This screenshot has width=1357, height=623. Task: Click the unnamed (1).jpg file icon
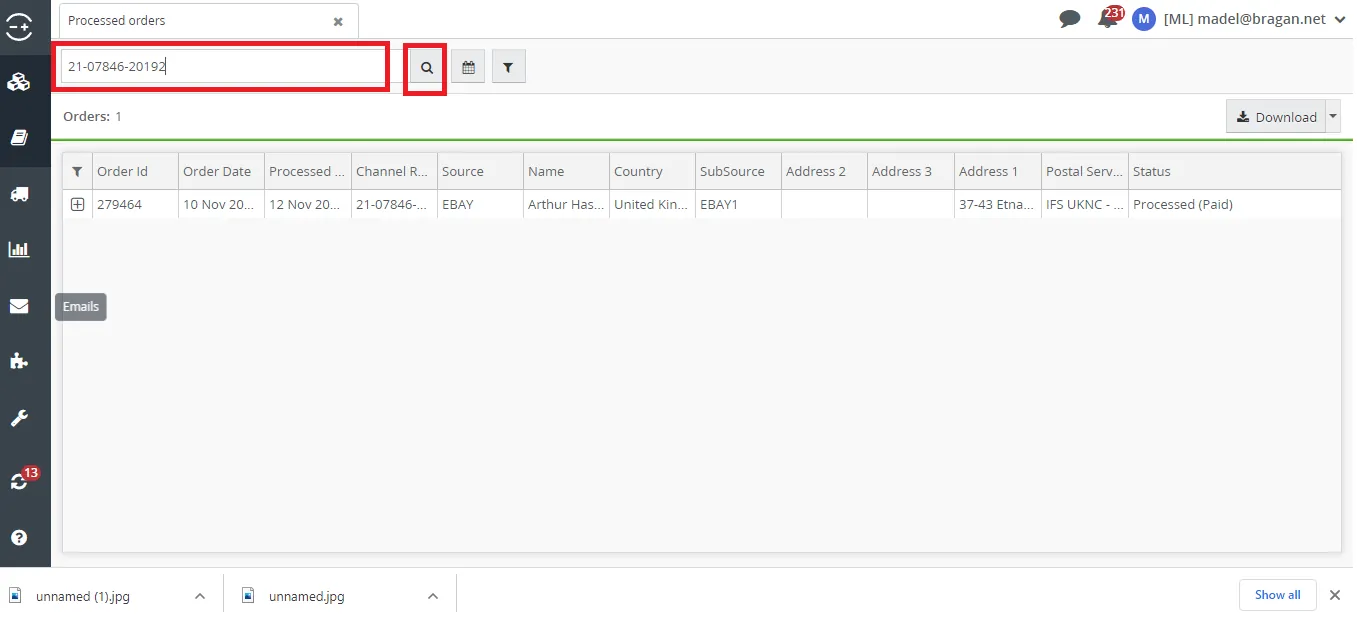(15, 596)
